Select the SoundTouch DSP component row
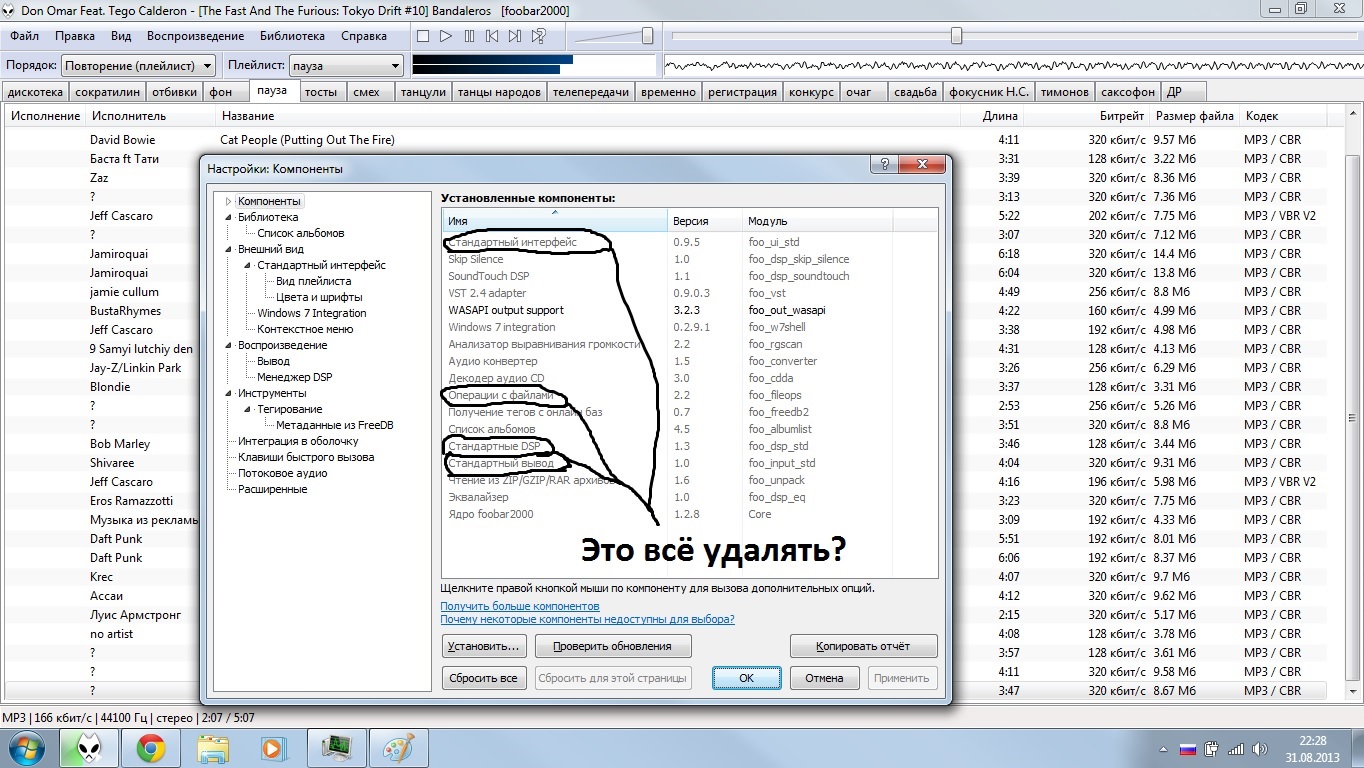The height and width of the screenshot is (768, 1364). [690, 276]
